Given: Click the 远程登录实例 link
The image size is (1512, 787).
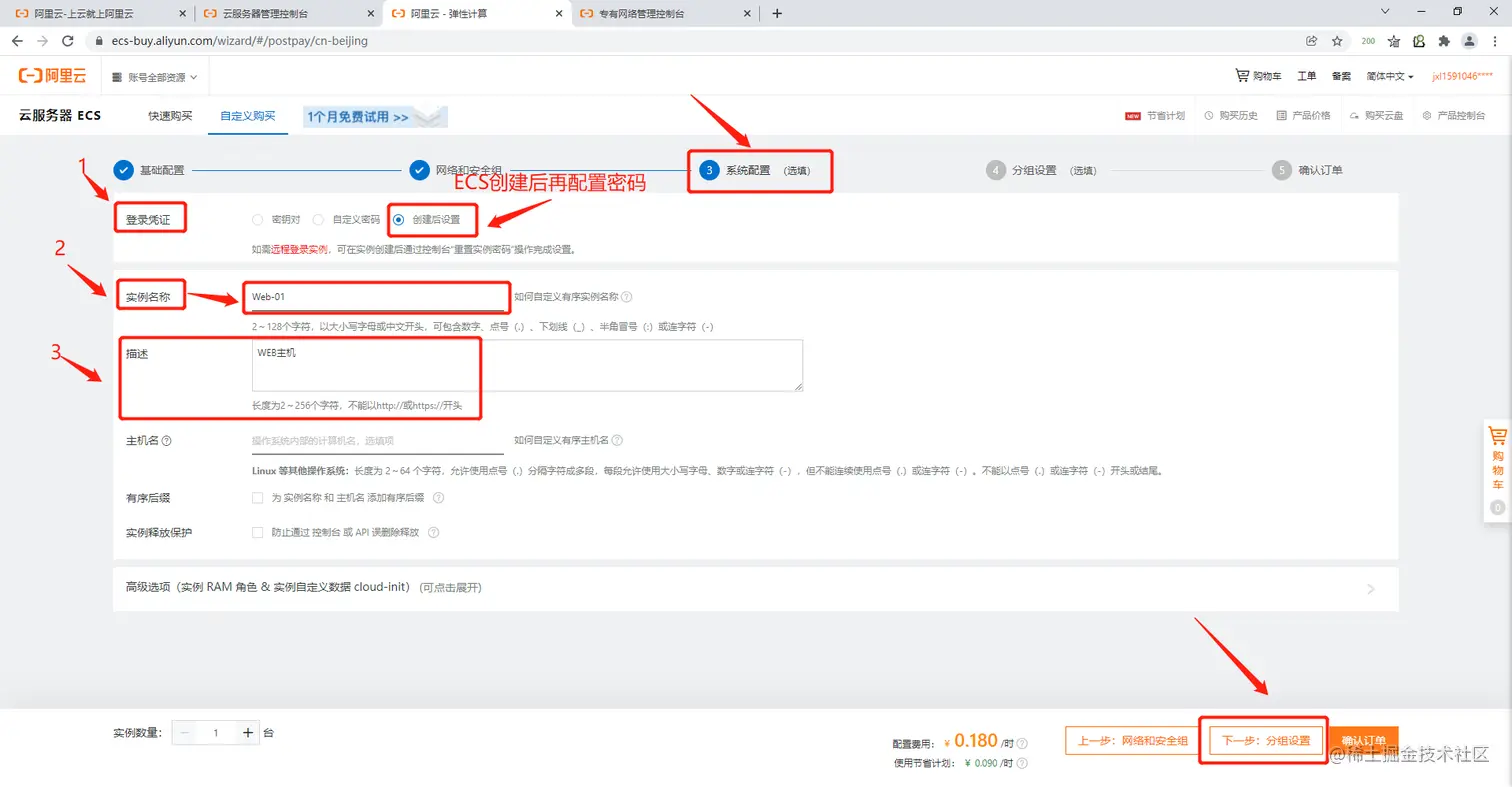Looking at the screenshot, I should pyautogui.click(x=299, y=250).
